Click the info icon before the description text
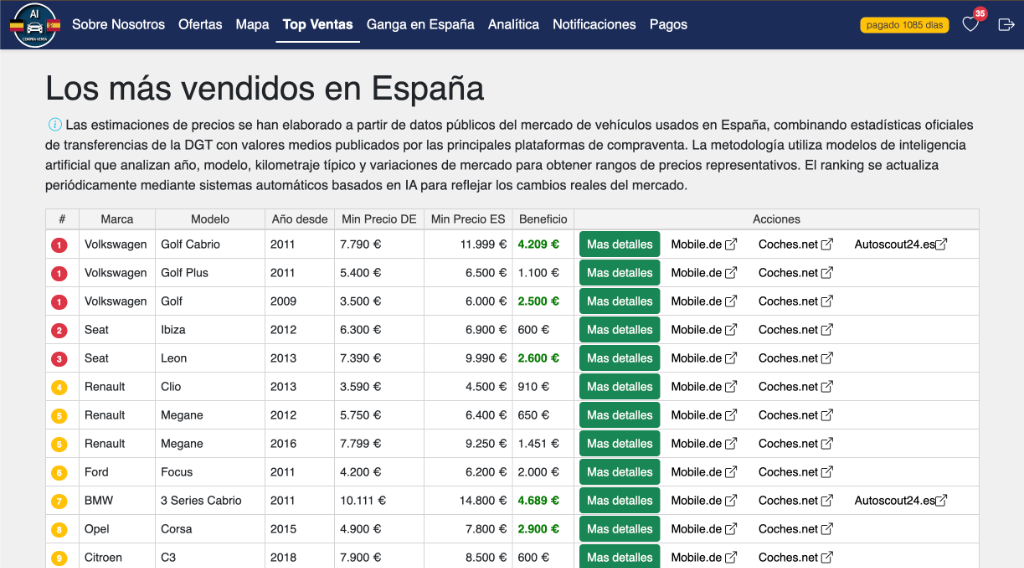 [54, 125]
